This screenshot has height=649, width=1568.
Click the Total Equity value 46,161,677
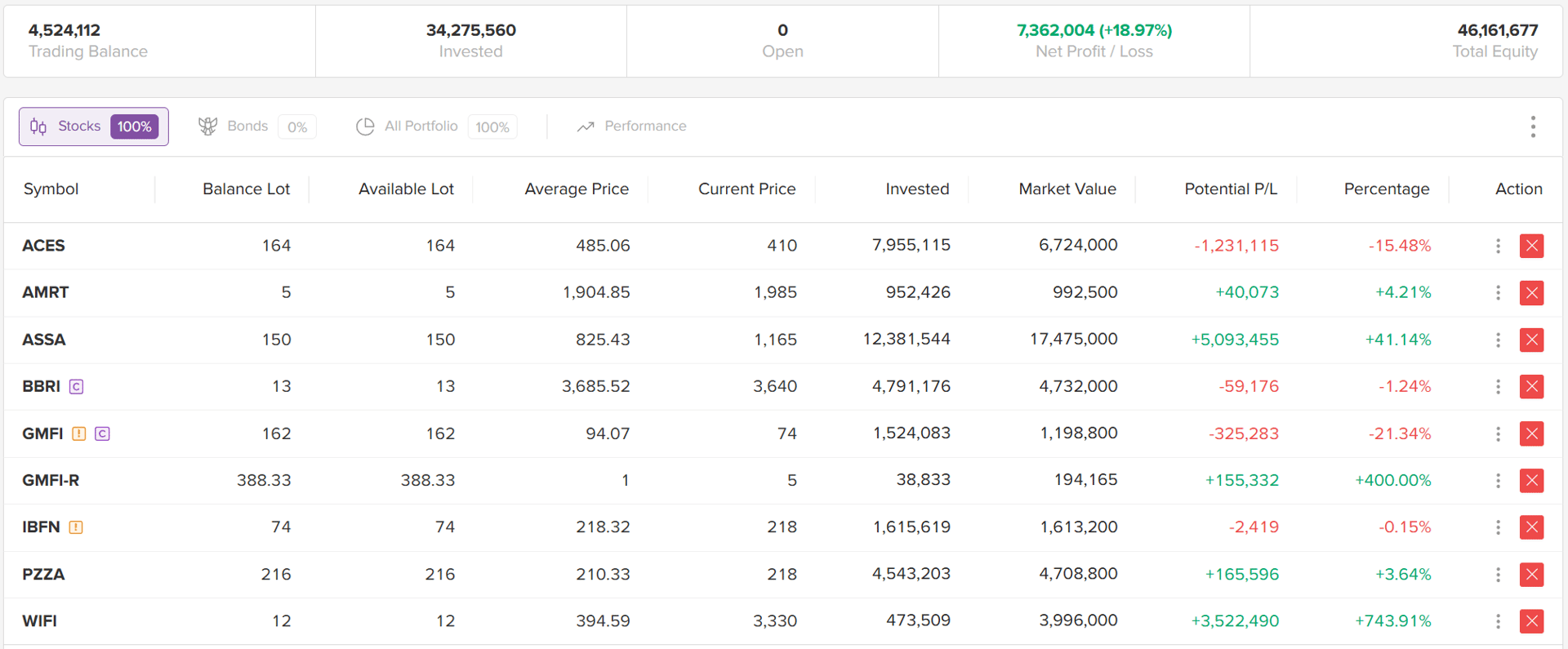(1498, 30)
